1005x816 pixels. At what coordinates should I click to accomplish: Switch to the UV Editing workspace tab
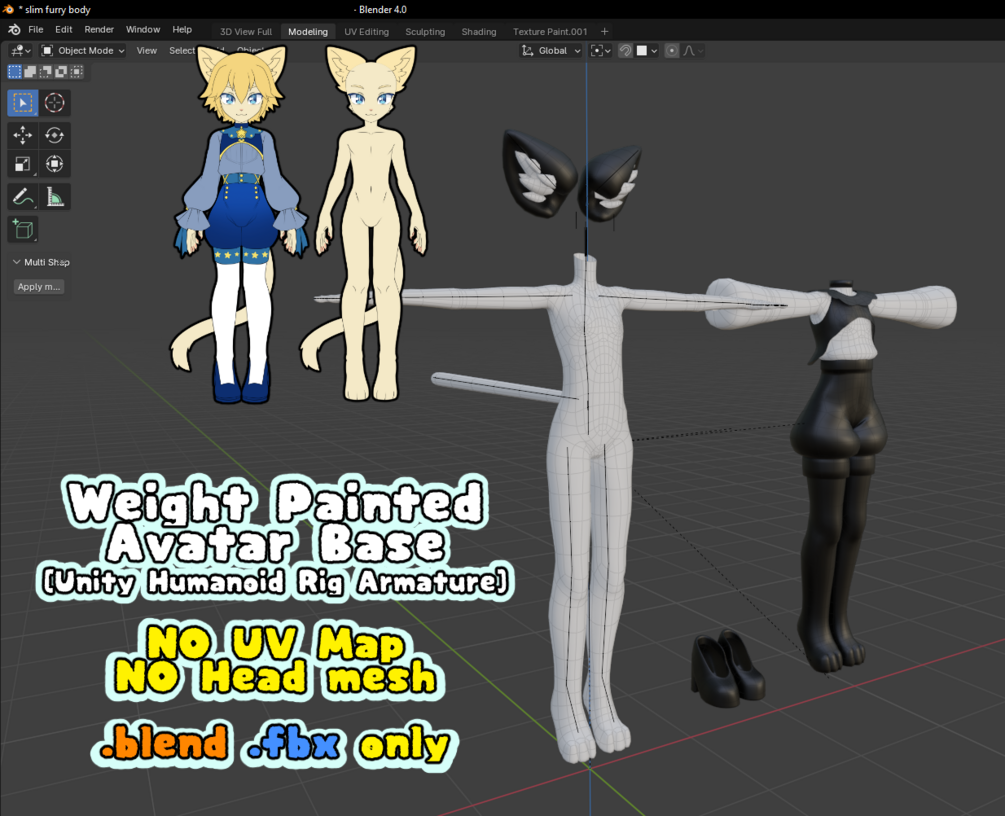coord(367,31)
